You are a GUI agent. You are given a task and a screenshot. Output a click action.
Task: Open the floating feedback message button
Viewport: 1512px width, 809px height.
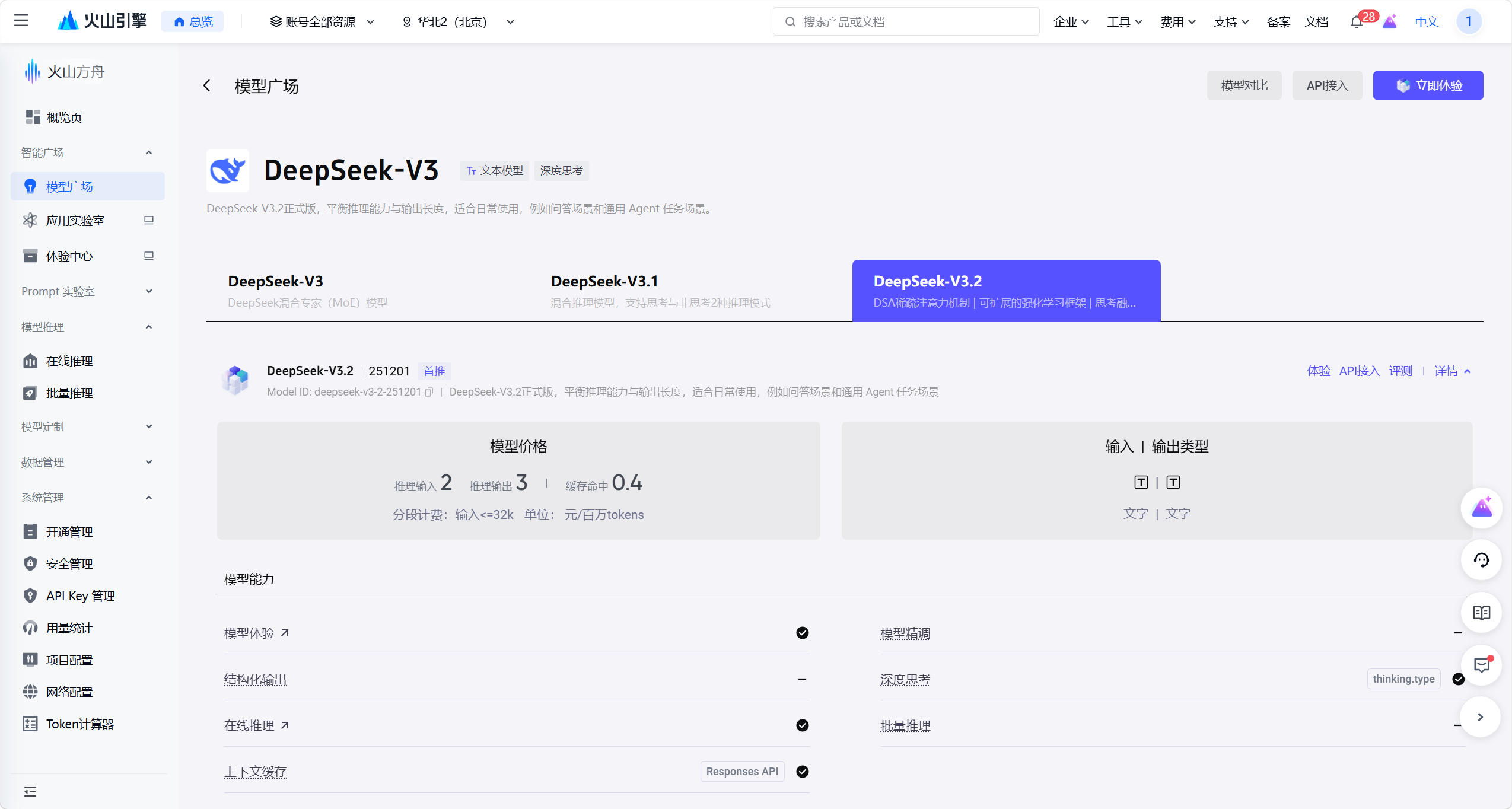tap(1481, 665)
